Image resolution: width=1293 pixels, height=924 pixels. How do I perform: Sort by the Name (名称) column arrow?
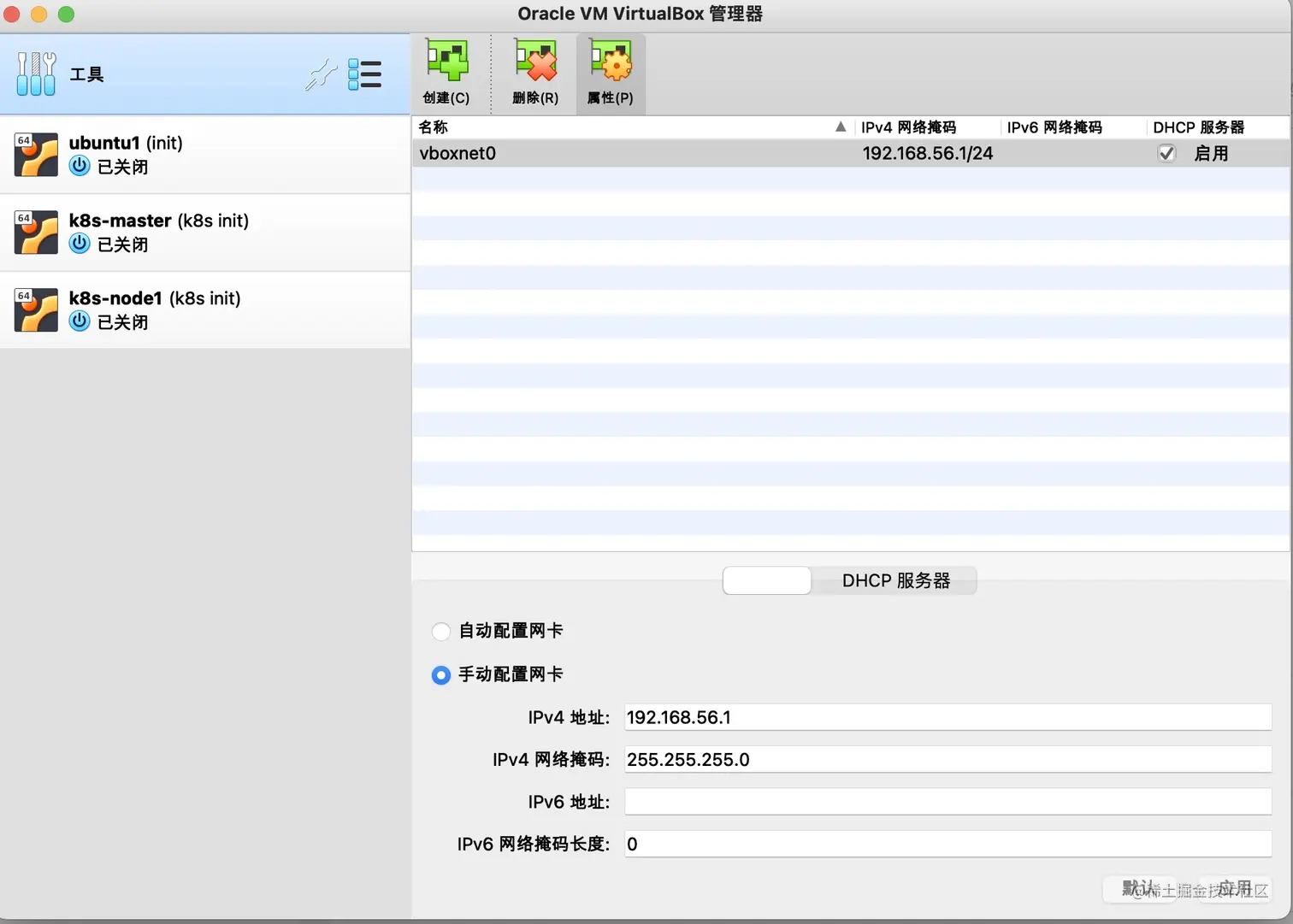tap(841, 127)
